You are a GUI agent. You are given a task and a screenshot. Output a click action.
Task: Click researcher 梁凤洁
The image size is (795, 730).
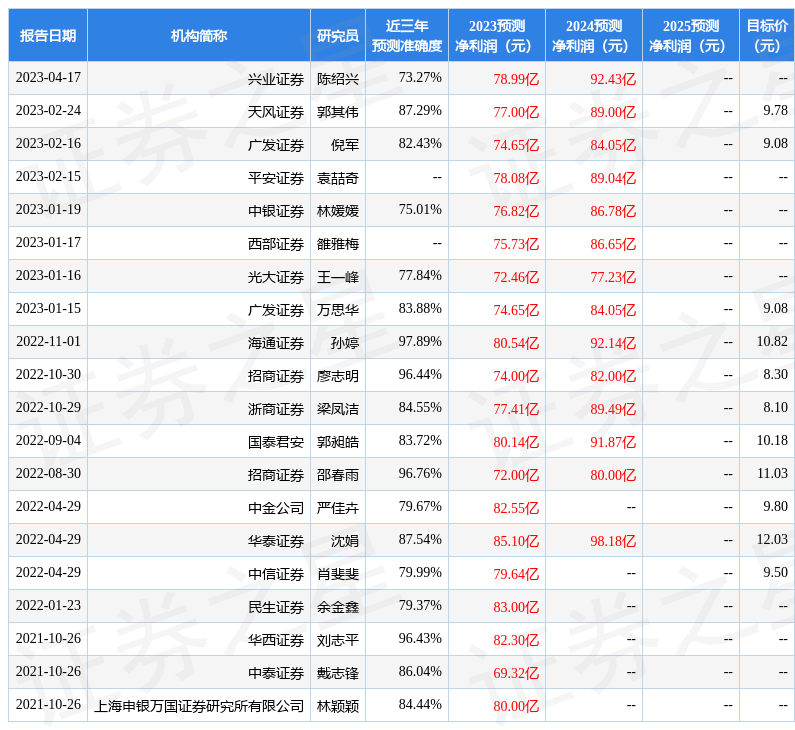click(x=338, y=409)
